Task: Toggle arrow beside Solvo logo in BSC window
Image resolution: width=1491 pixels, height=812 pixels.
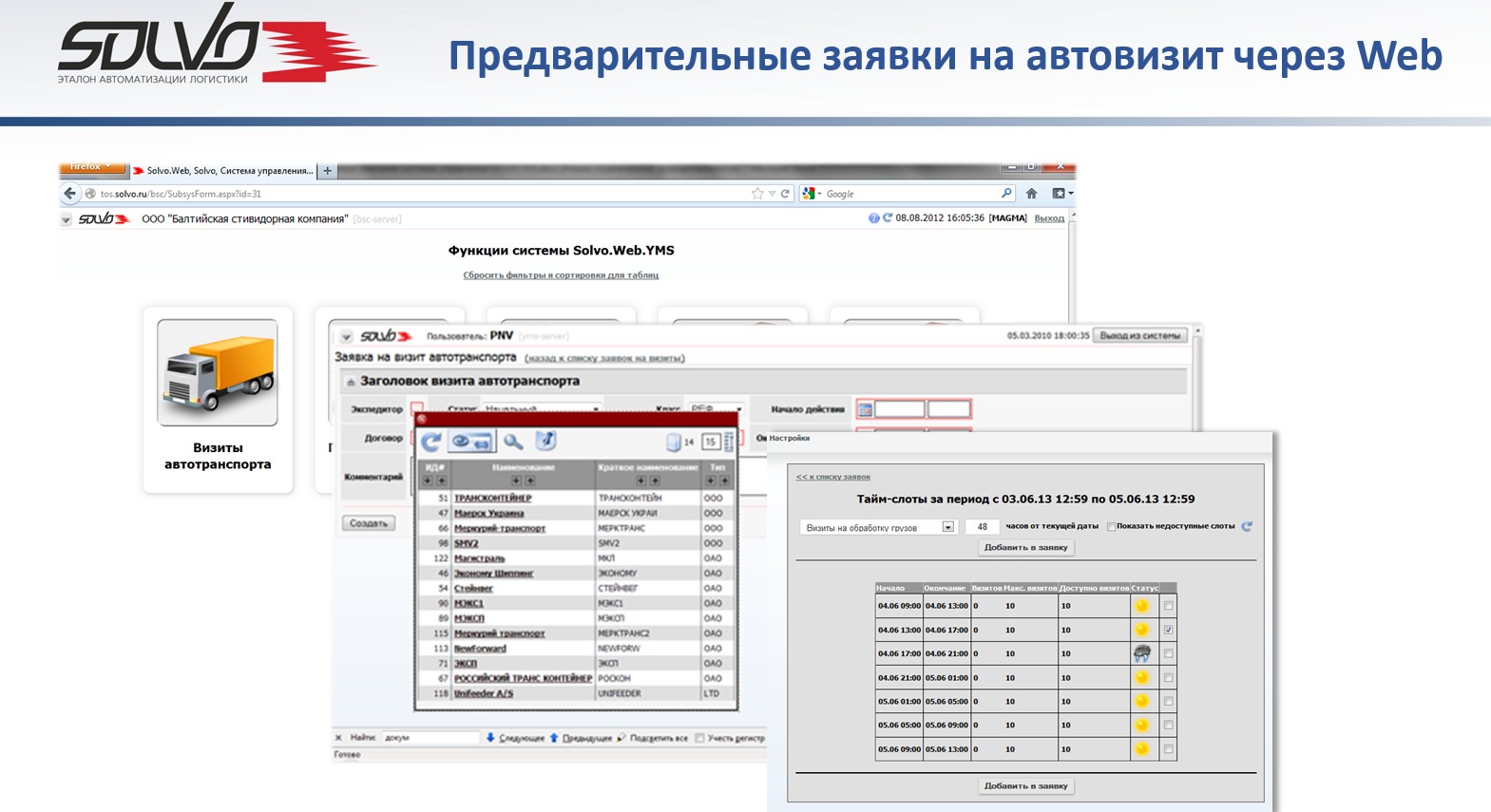Action: coord(67,219)
